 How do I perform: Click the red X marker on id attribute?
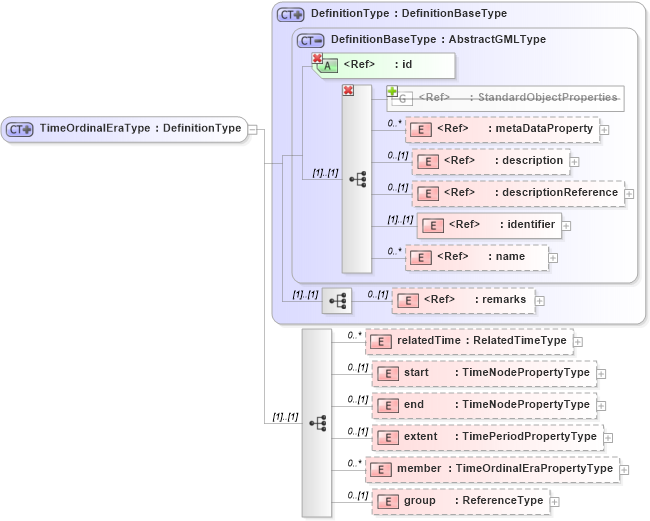(317, 58)
